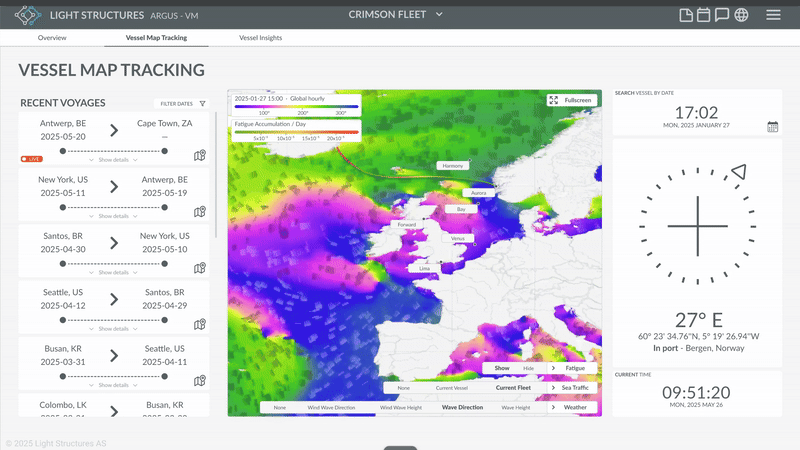800x450 pixels.
Task: Show Antwerp to Cape Town voyage on map
Action: coord(200,156)
